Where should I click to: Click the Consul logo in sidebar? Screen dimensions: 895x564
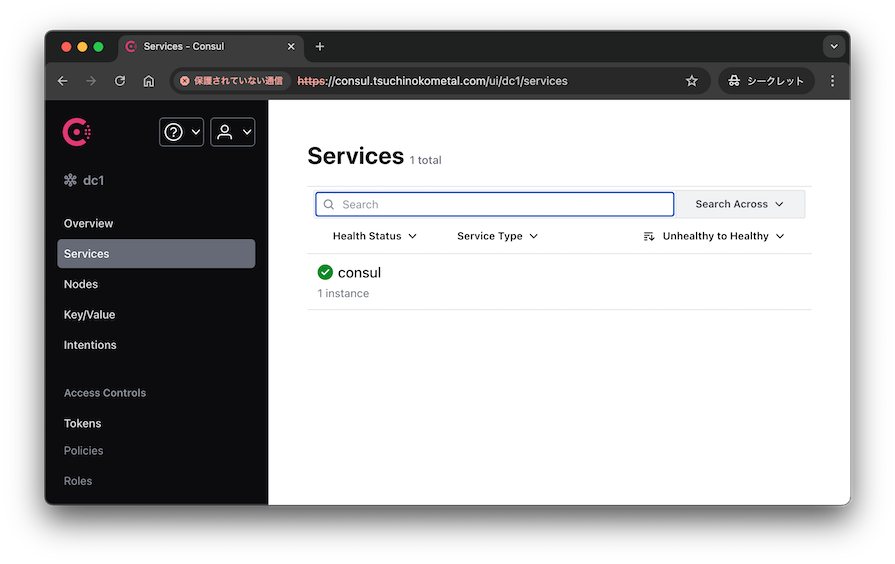click(x=76, y=132)
